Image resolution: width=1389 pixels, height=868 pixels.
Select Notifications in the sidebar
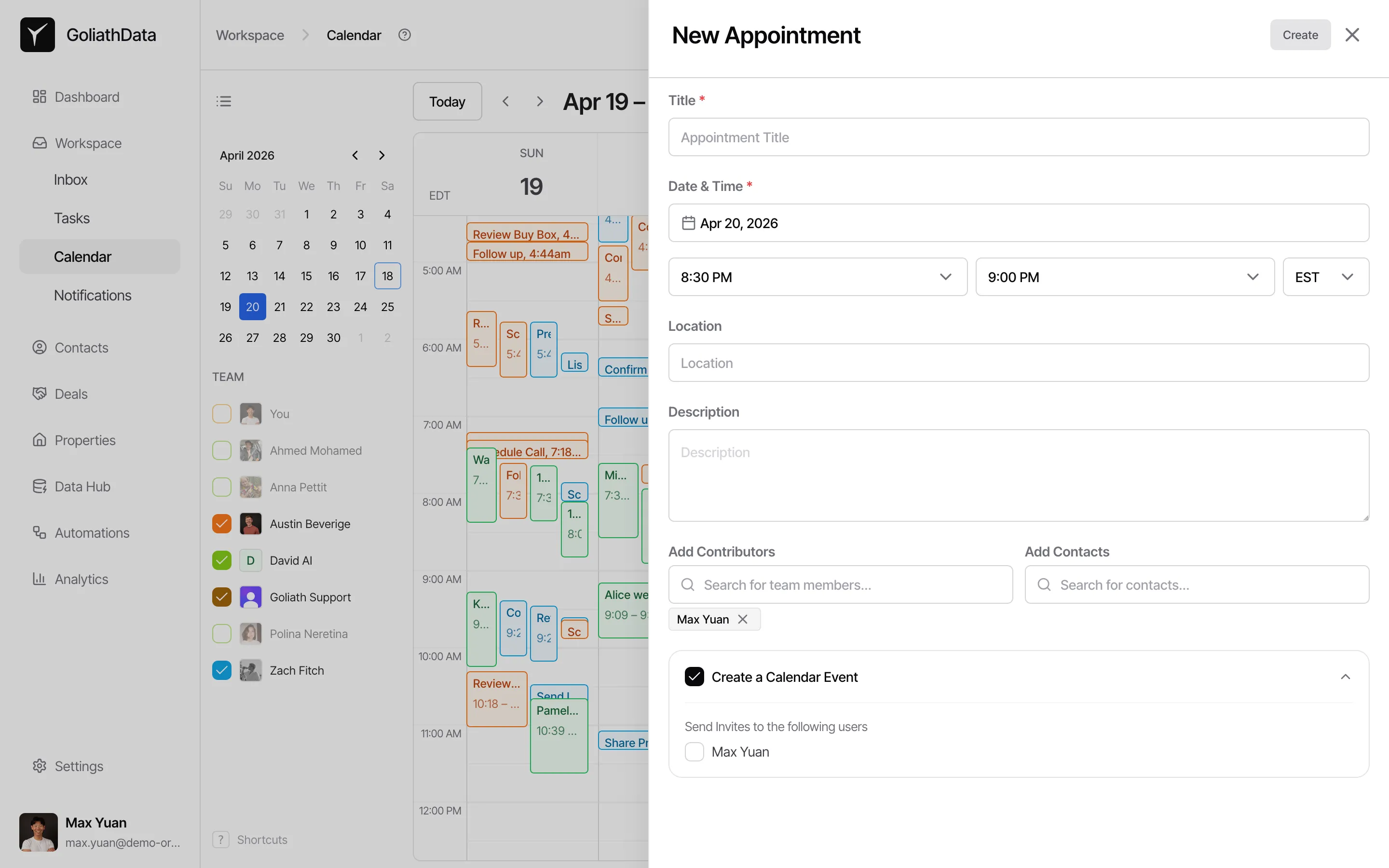pos(92,295)
